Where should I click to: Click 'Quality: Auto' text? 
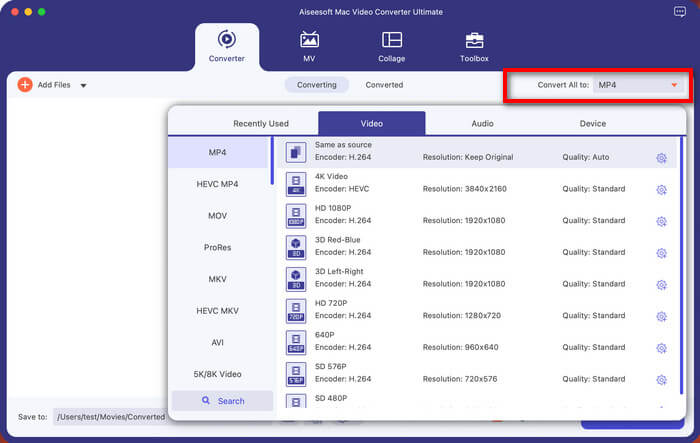point(585,157)
